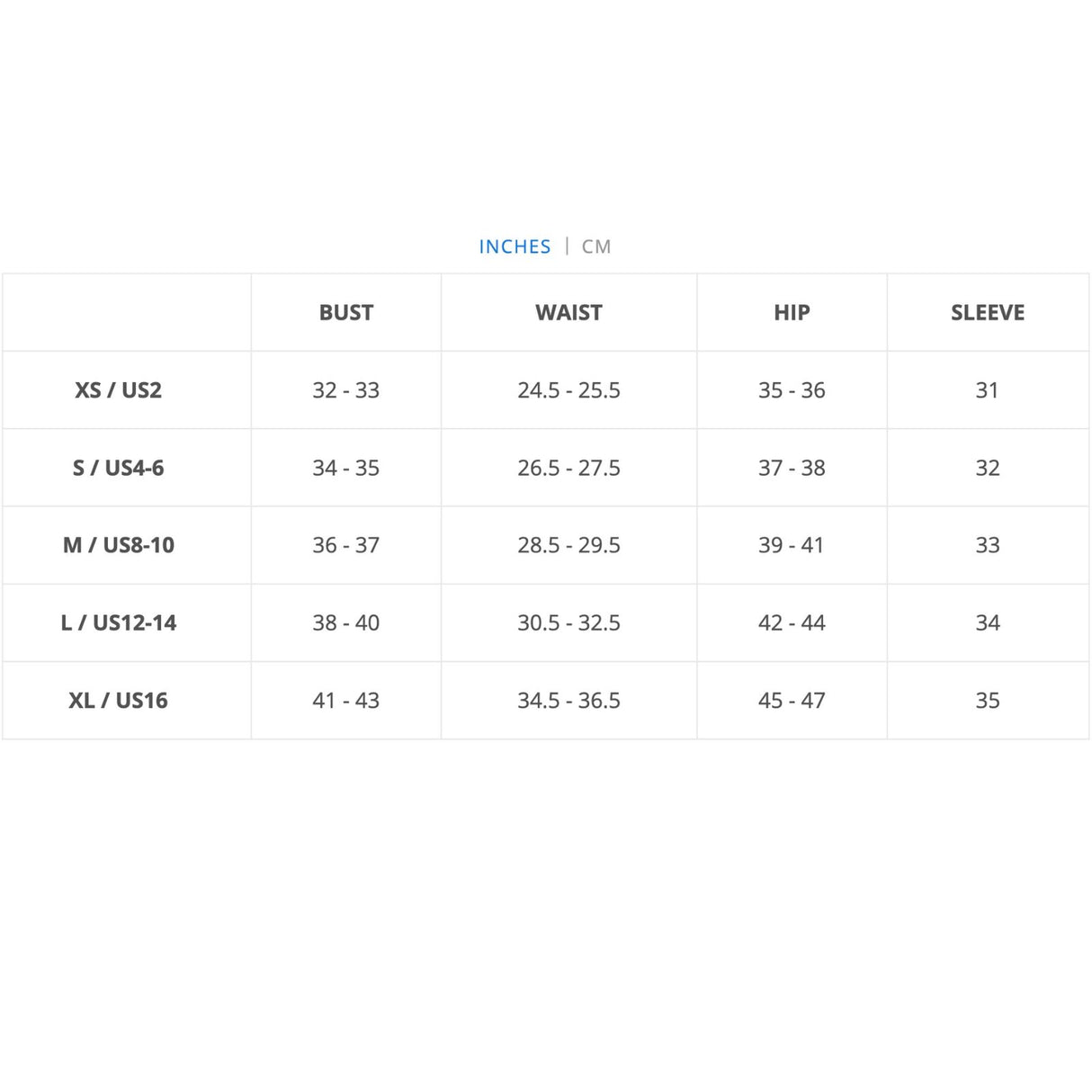
Task: Switch to the CM unit tab
Action: (x=596, y=246)
